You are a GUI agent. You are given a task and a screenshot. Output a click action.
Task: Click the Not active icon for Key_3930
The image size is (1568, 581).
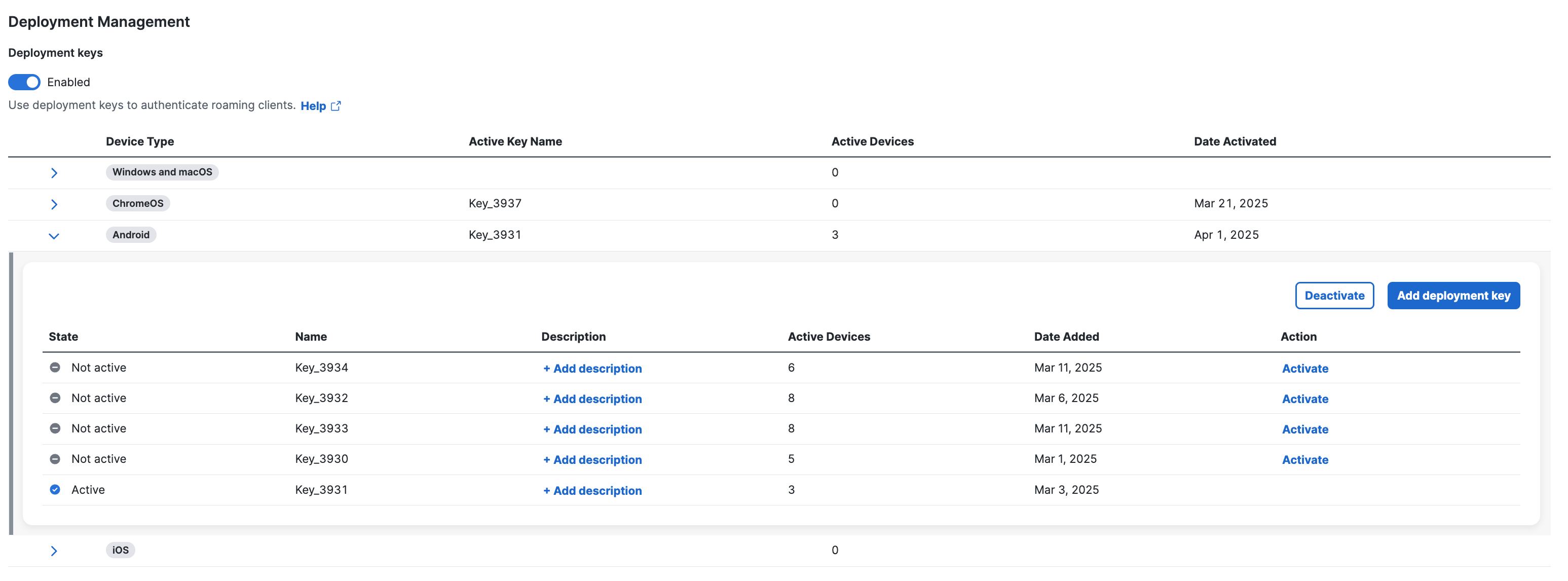tap(55, 459)
